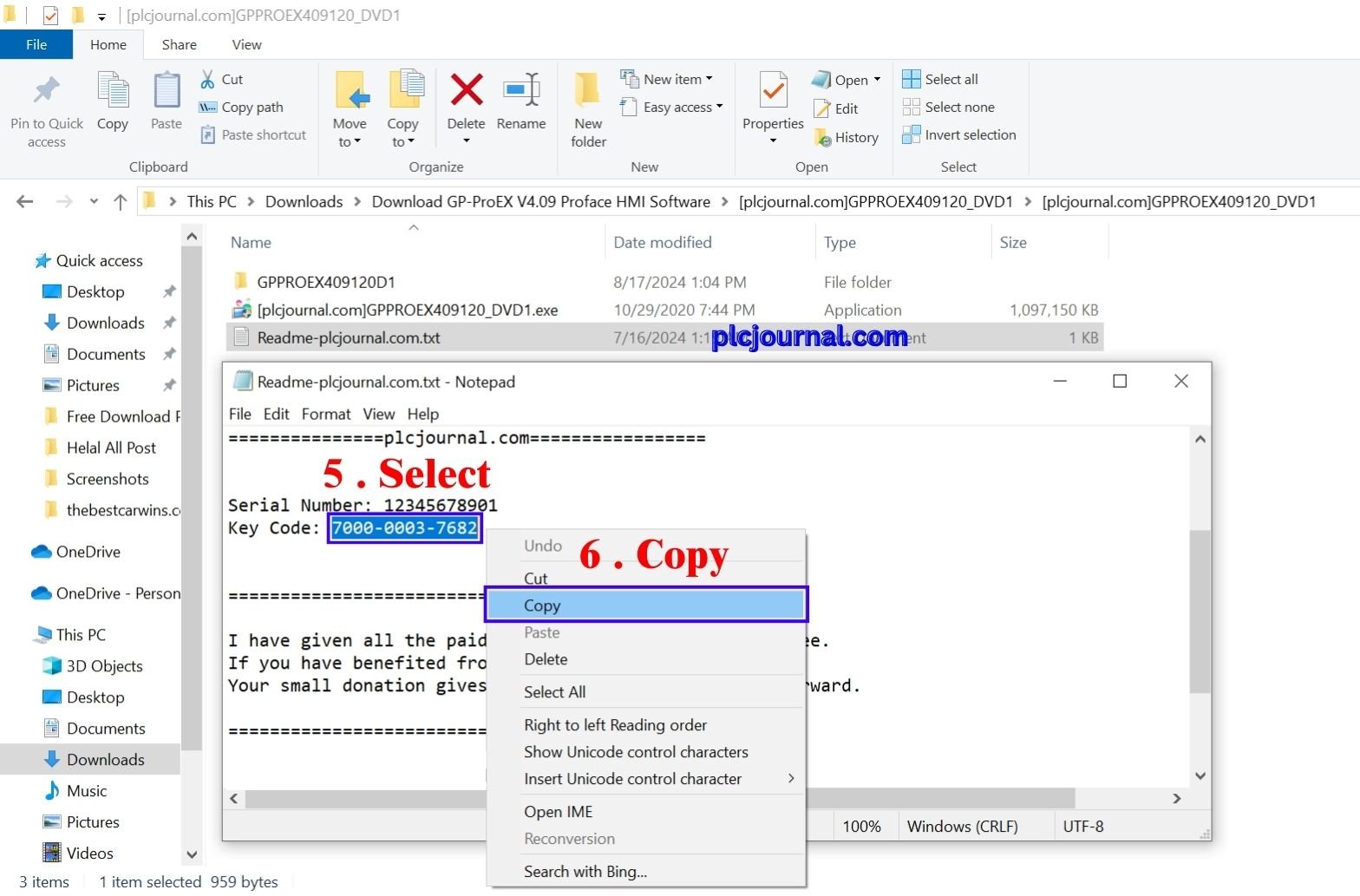1360x896 pixels.
Task: Open the Properties checkmark icon
Action: [773, 89]
